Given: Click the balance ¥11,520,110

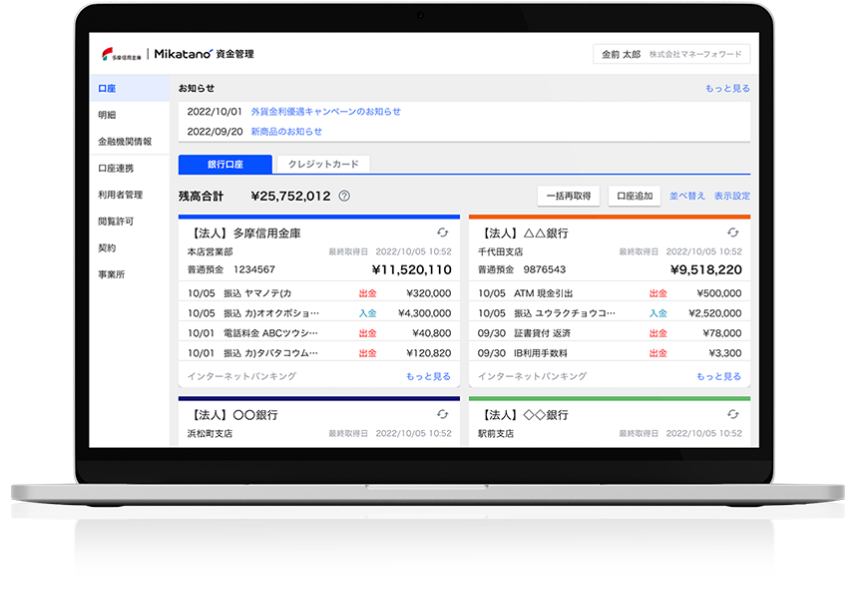Looking at the screenshot, I should [411, 270].
